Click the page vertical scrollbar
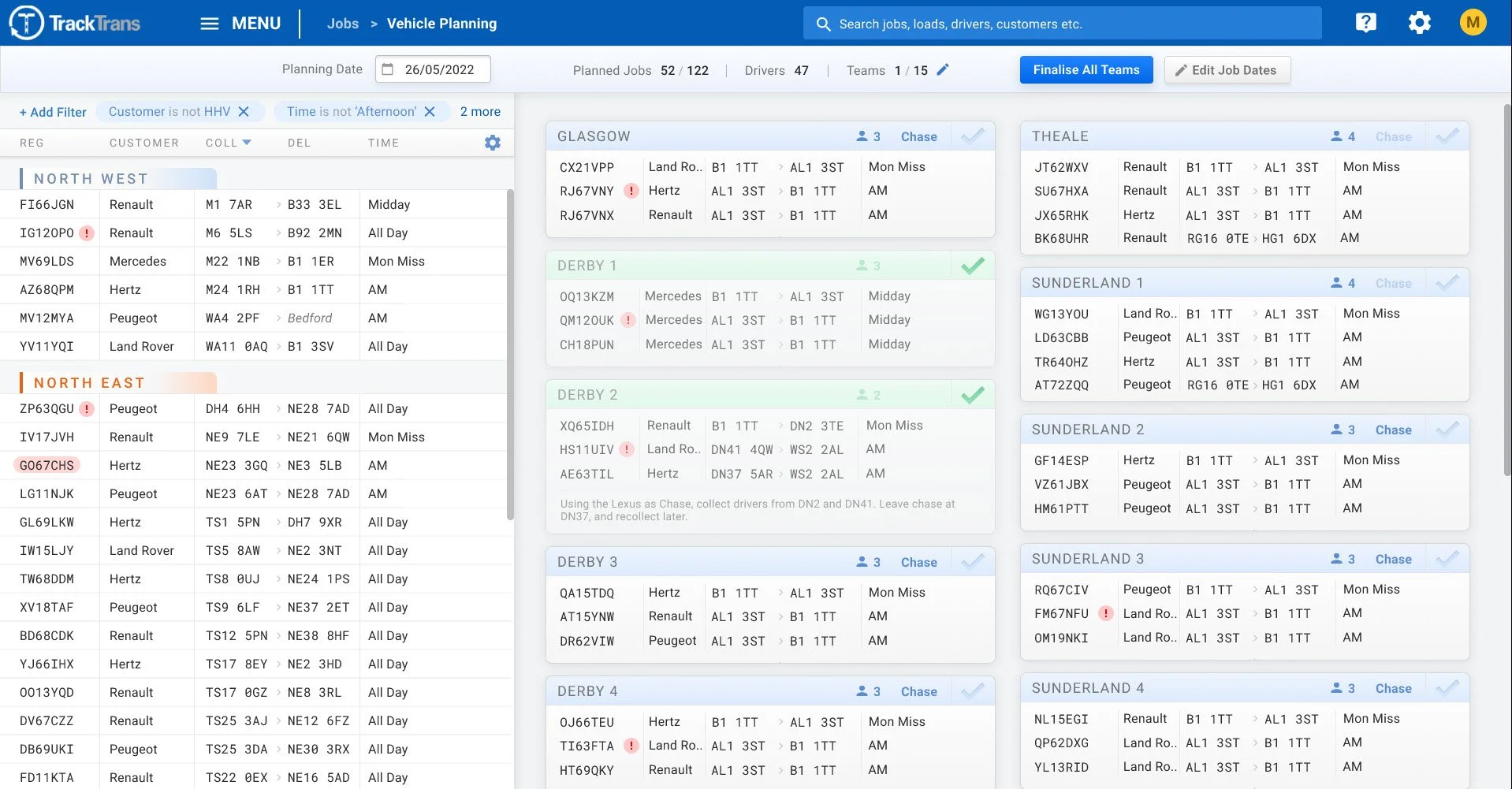The width and height of the screenshot is (1512, 789). [1507, 292]
